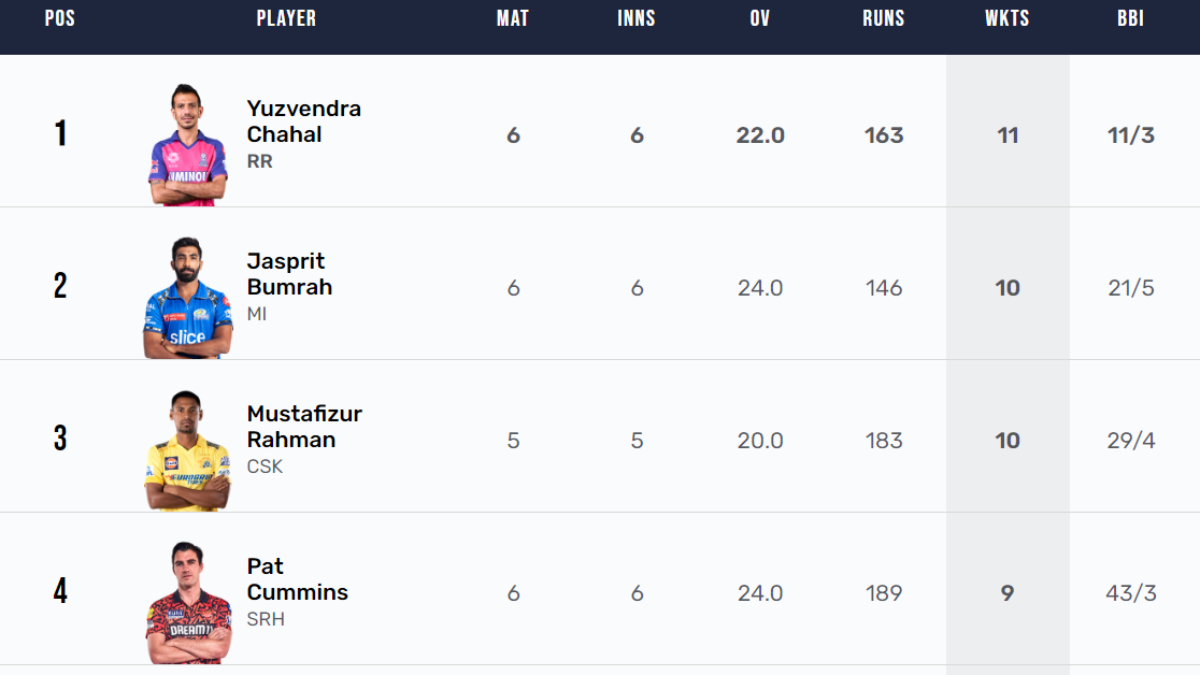Sort by the OV column header
1200x675 pixels.
pos(760,19)
